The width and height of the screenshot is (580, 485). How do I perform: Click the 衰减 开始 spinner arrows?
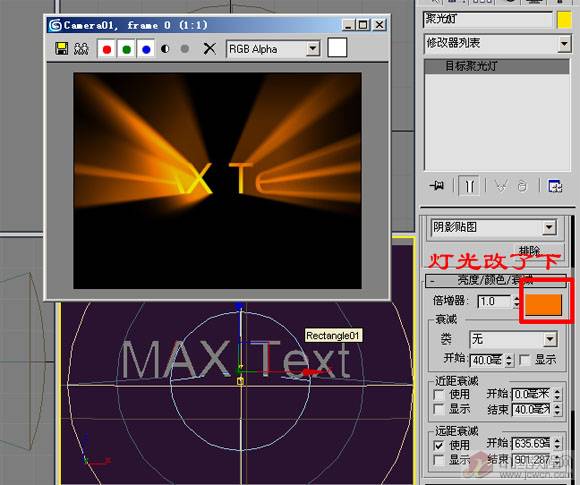point(509,360)
